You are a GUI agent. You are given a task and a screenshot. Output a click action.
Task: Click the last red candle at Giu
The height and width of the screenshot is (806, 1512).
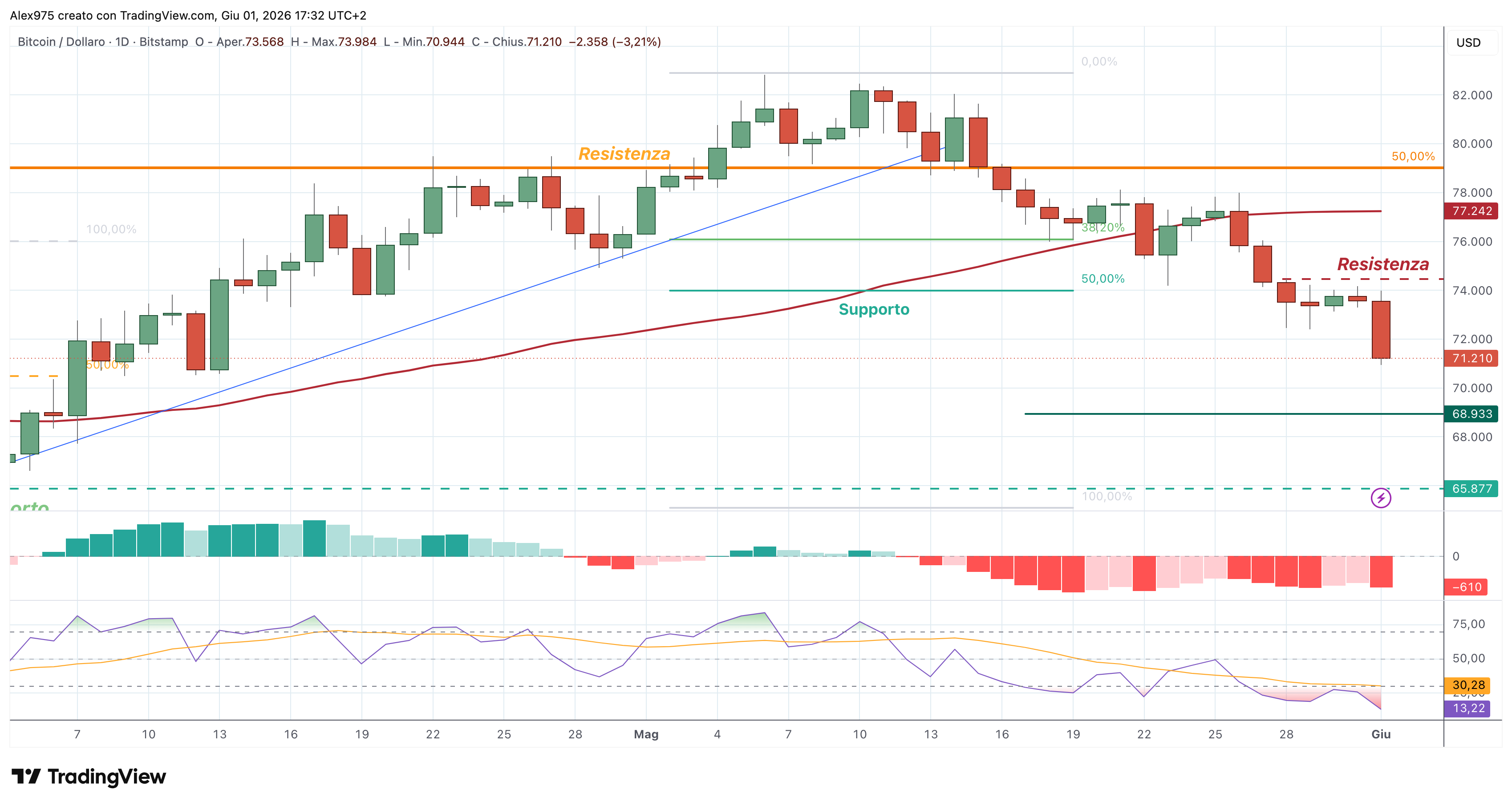[x=1381, y=329]
